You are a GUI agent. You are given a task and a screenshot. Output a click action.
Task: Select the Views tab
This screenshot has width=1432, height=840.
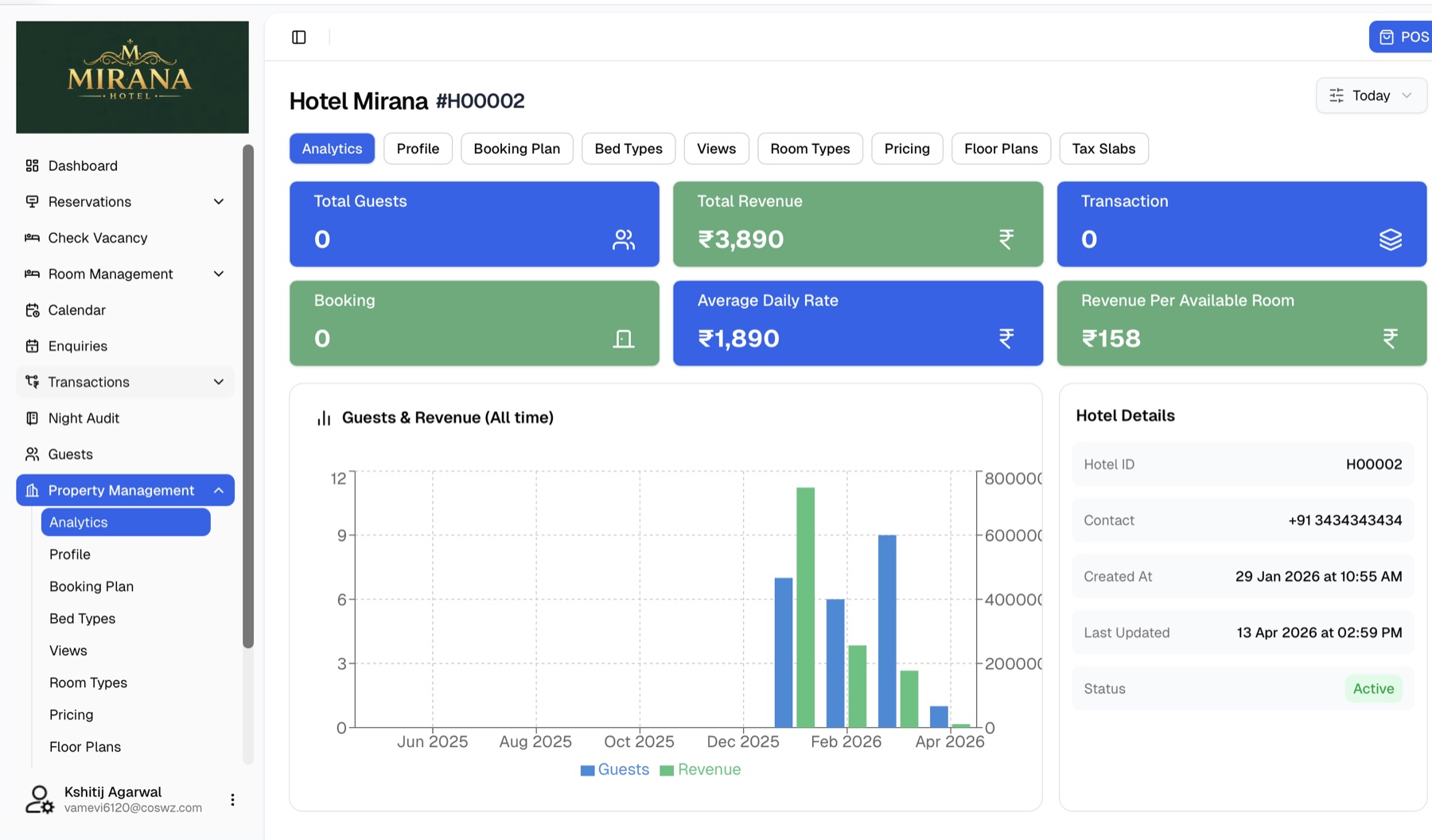[716, 149]
